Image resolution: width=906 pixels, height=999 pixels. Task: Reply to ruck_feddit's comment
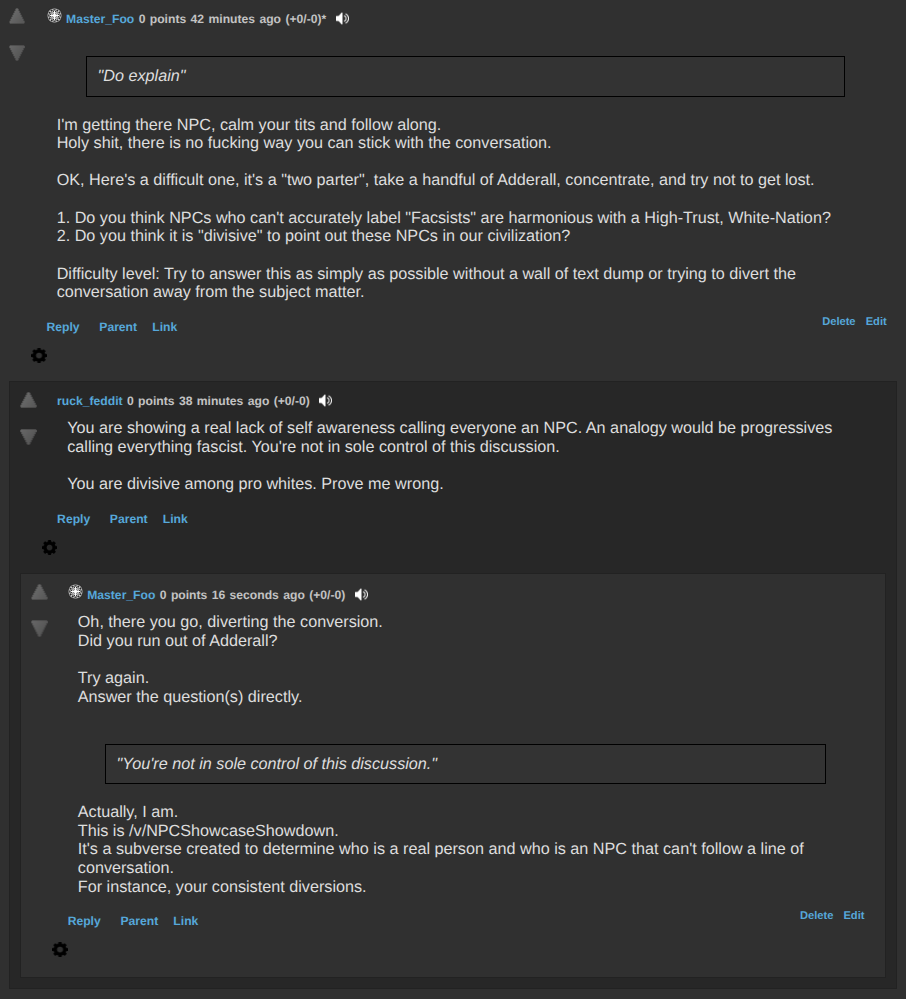click(x=73, y=519)
